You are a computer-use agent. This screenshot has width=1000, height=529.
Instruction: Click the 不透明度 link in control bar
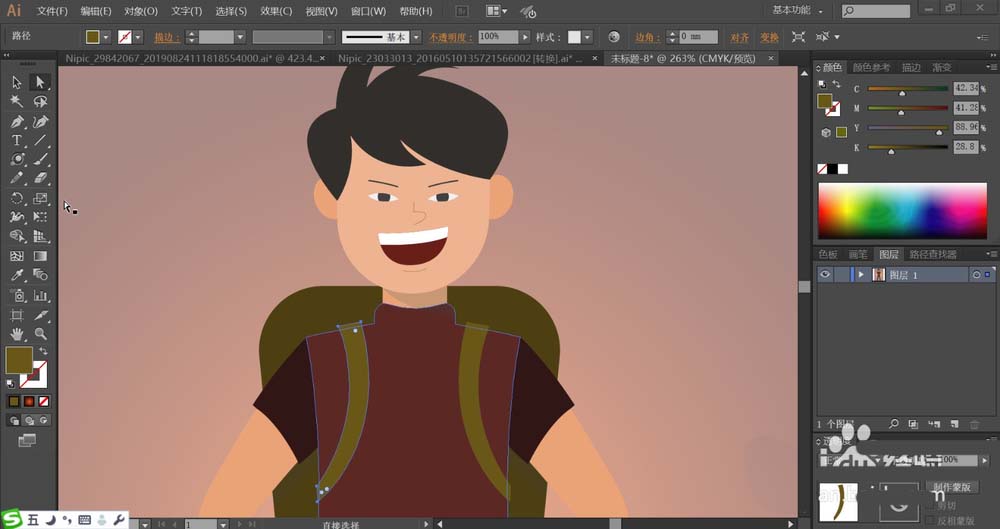pos(450,38)
